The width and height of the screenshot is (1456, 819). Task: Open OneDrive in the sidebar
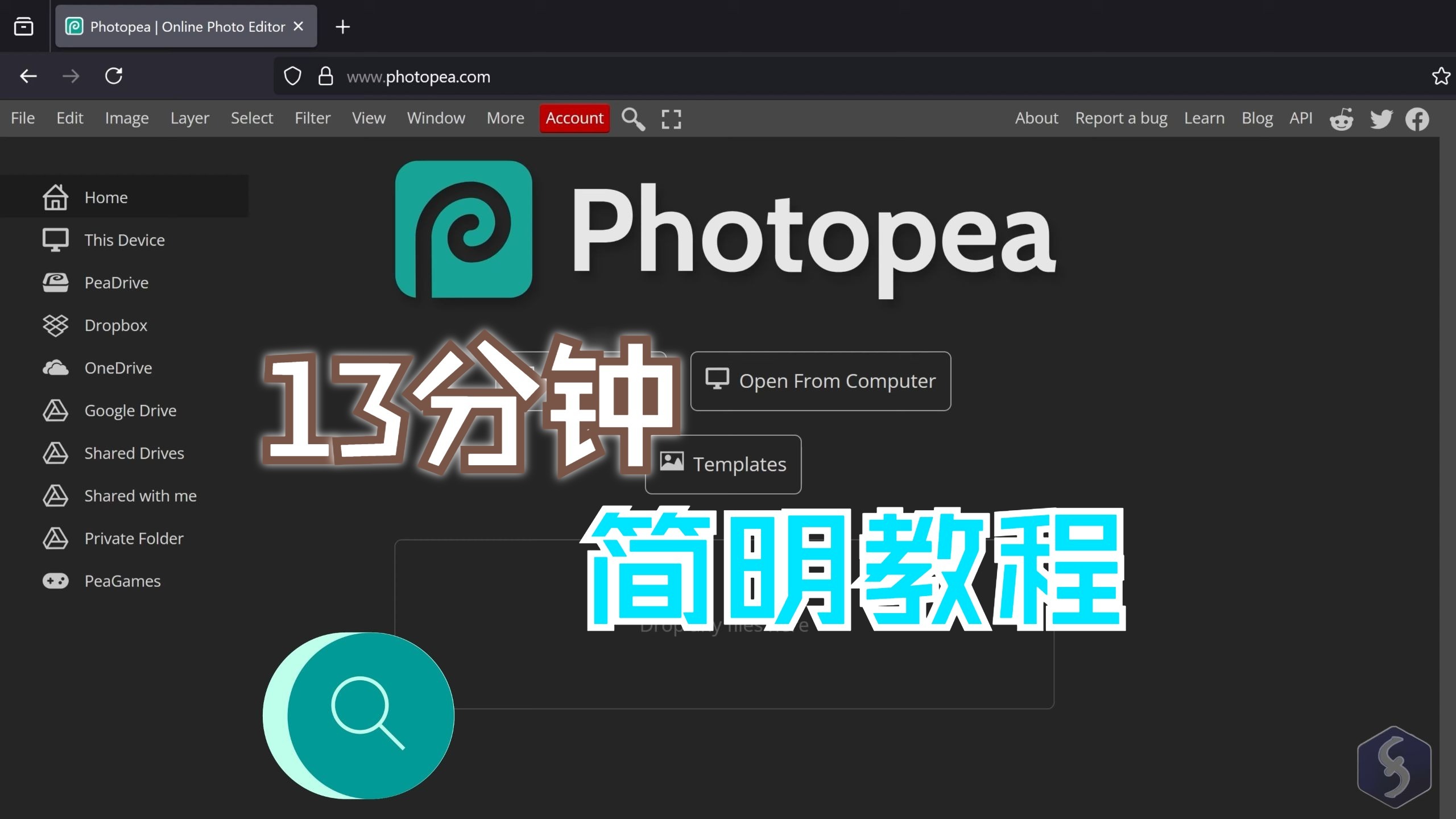pos(124,368)
